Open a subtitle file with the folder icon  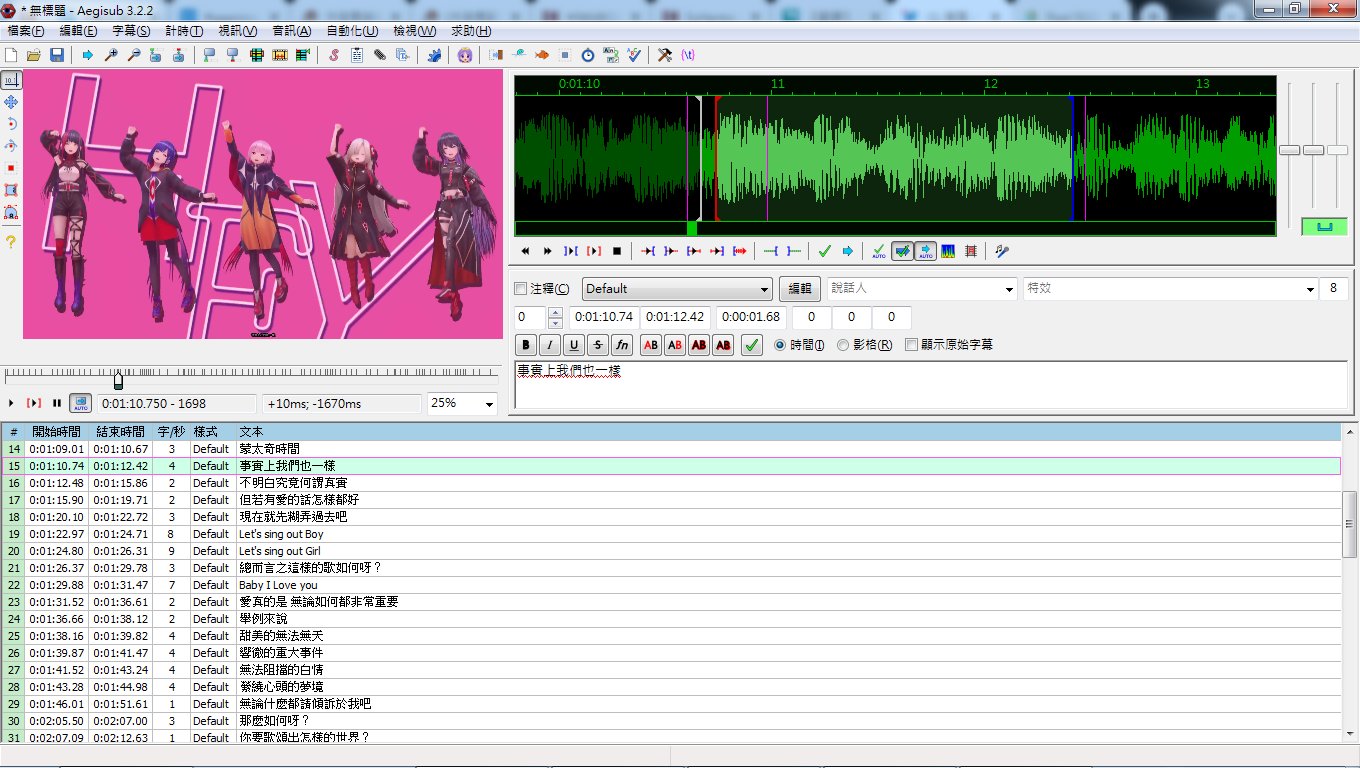pyautogui.click(x=34, y=55)
